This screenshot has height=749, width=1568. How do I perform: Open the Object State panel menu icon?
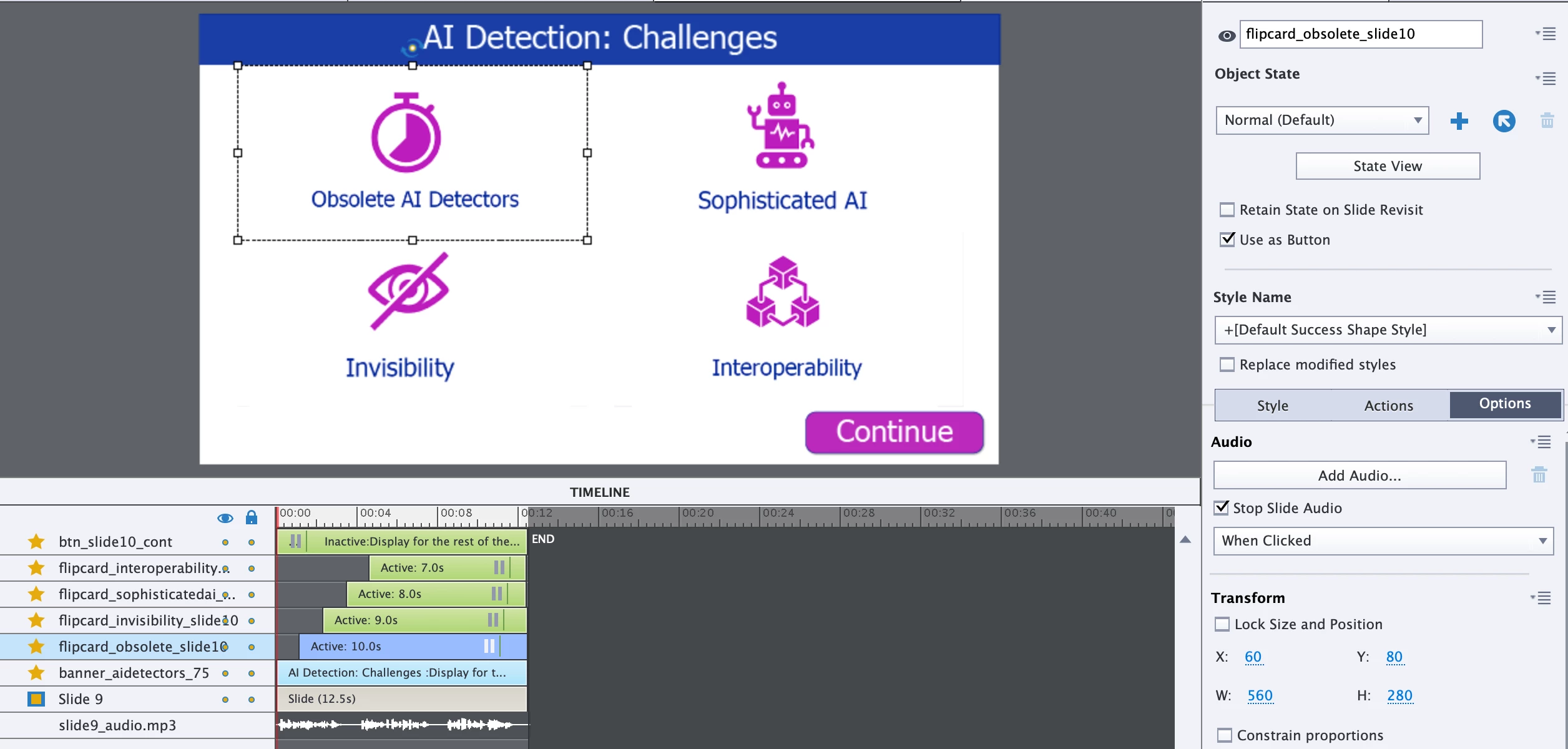1546,79
